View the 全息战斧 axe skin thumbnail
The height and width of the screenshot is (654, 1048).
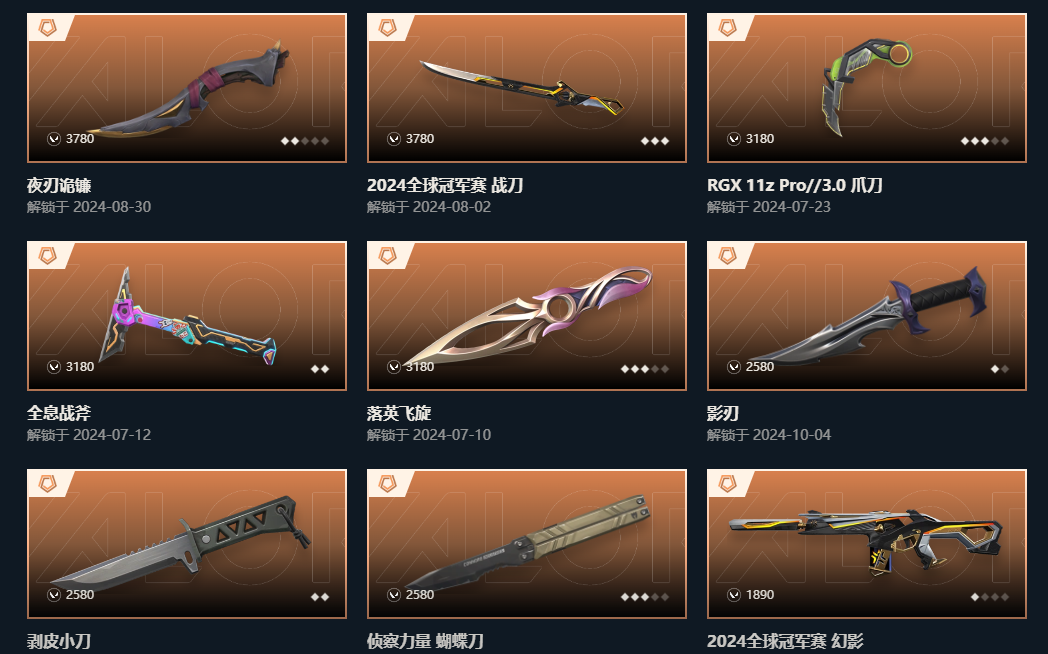186,315
